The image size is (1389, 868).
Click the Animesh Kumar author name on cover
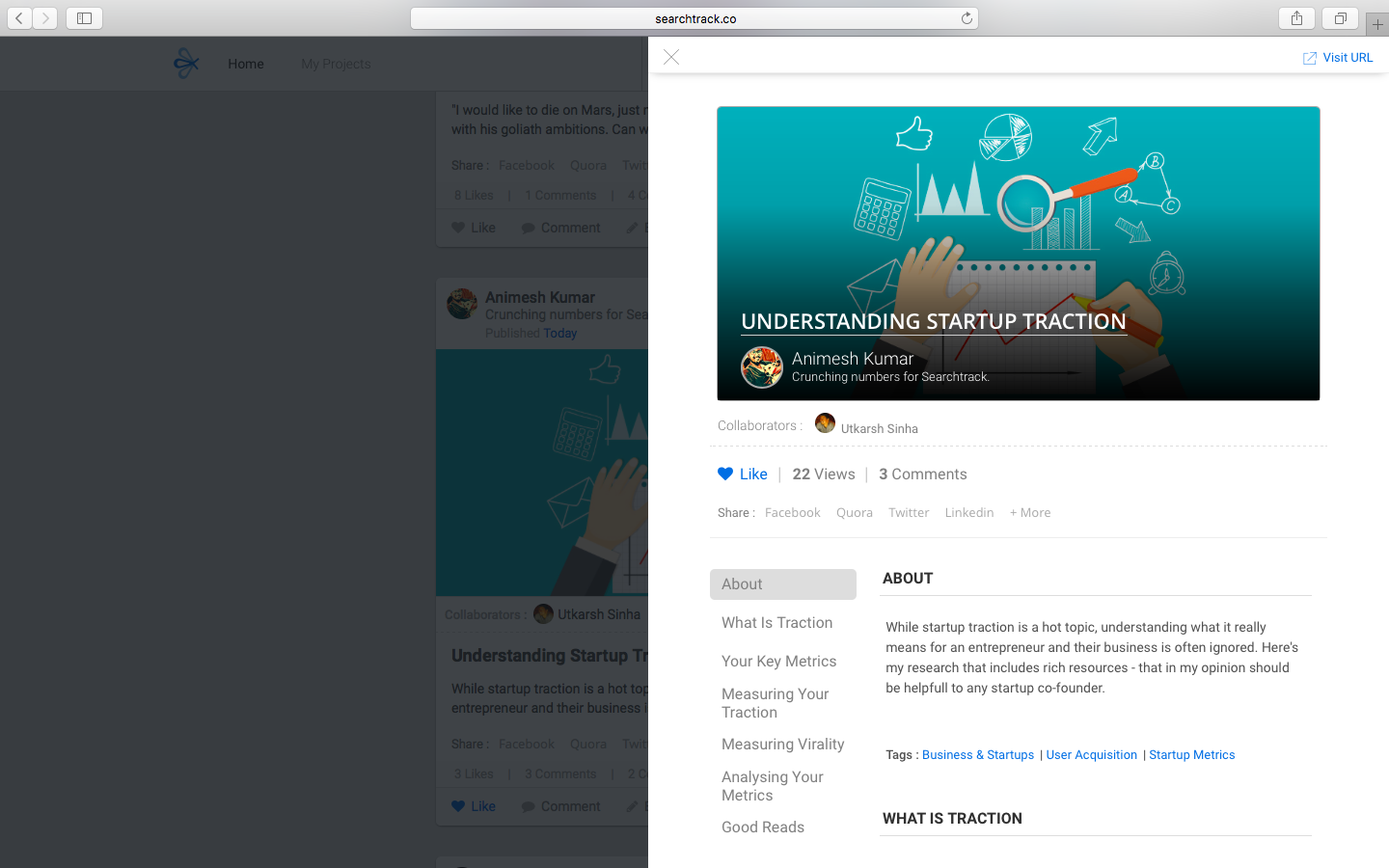tap(853, 359)
